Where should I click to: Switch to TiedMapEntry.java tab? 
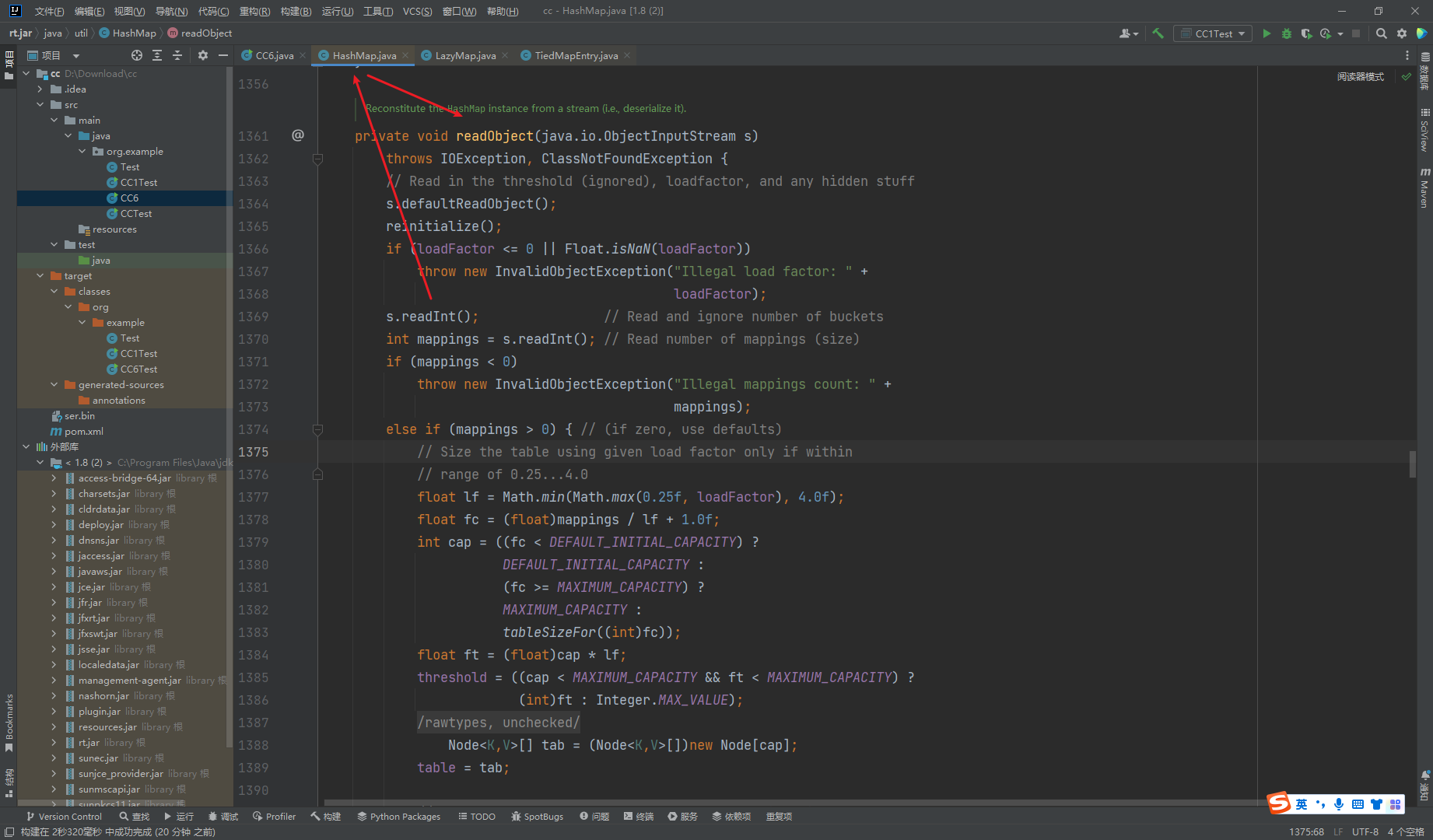click(576, 55)
